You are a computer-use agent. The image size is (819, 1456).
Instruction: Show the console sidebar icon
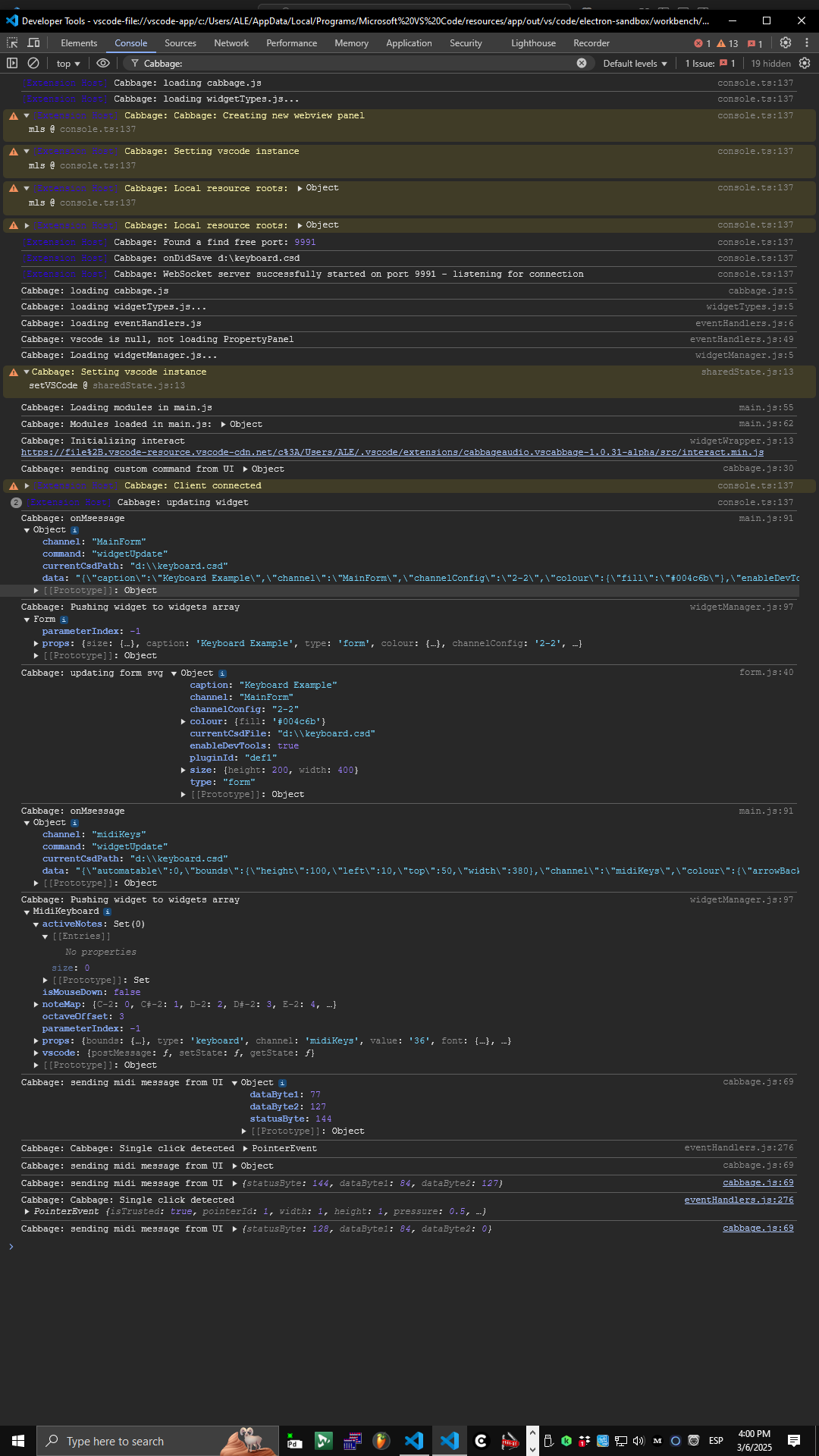click(x=12, y=64)
